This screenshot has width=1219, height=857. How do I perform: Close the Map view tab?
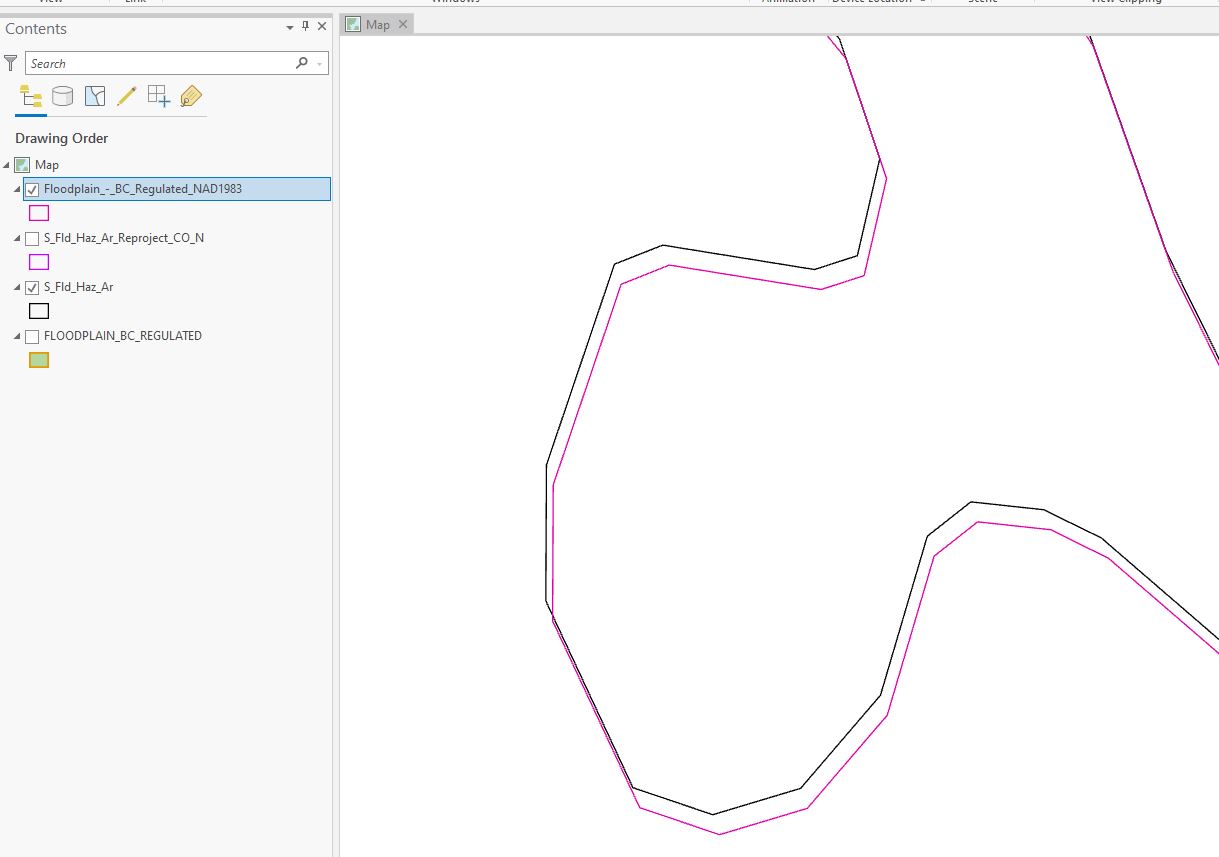click(402, 24)
